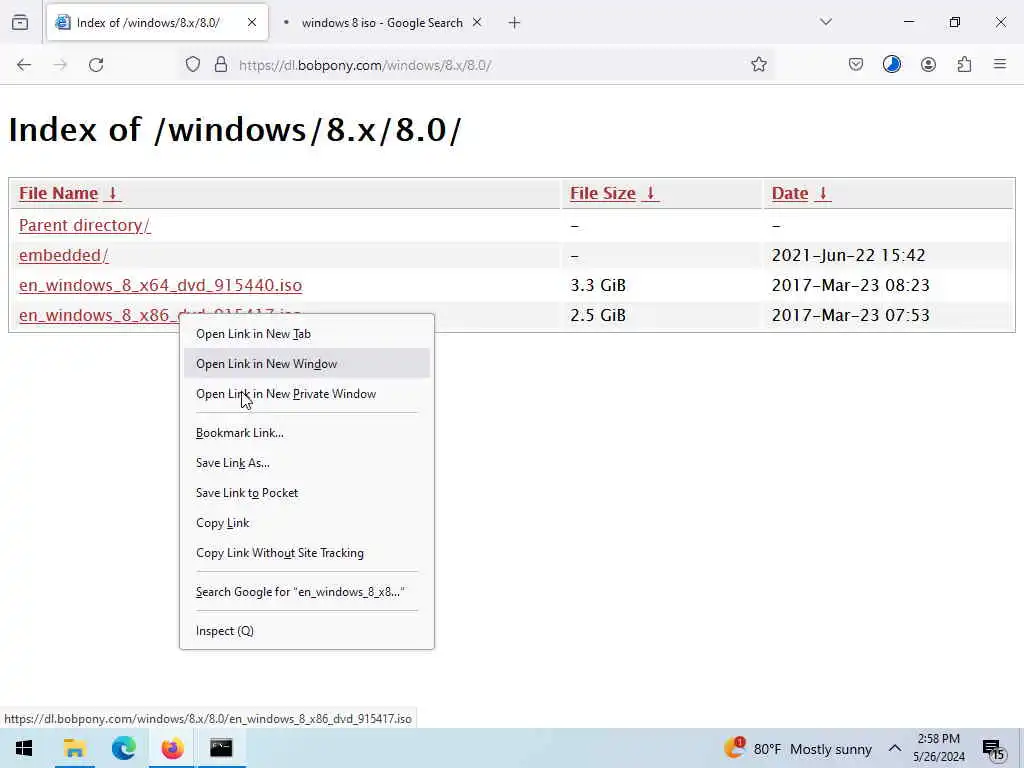Choose Inspect (Q) from context menu
This screenshot has width=1024, height=768.
pyautogui.click(x=306, y=632)
